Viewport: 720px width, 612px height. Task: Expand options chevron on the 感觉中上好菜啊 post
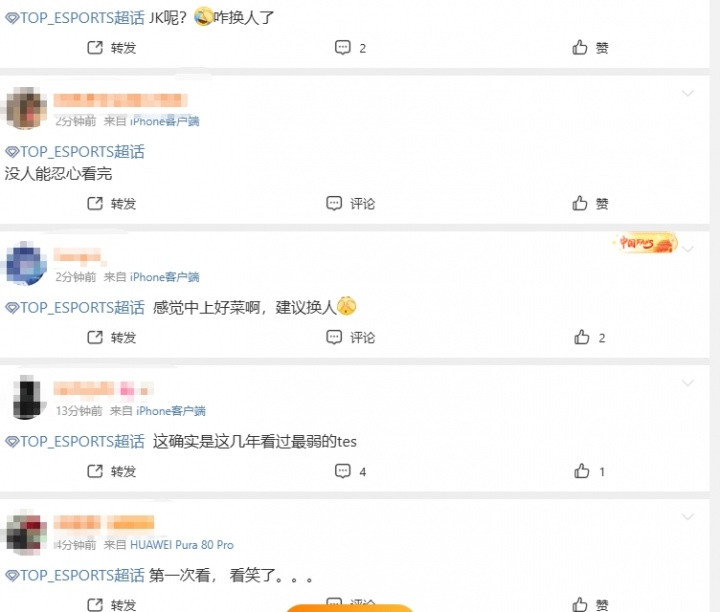tap(687, 249)
